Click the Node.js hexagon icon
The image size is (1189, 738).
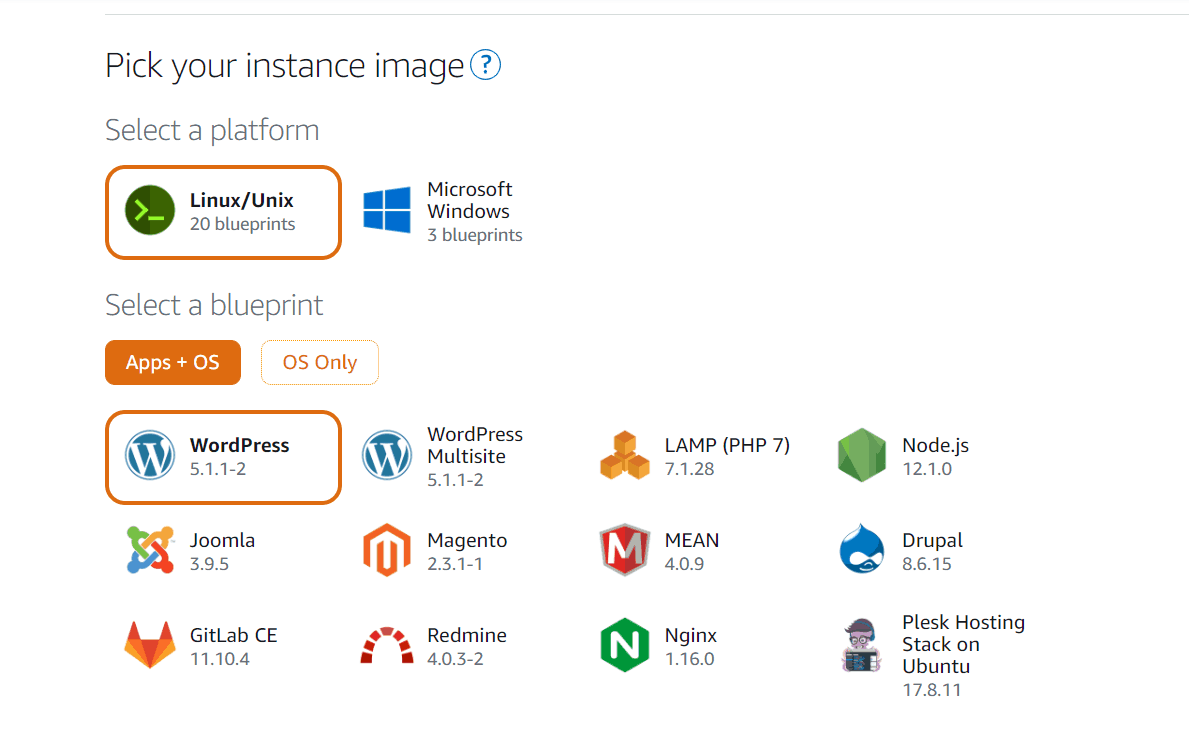pyautogui.click(x=861, y=455)
